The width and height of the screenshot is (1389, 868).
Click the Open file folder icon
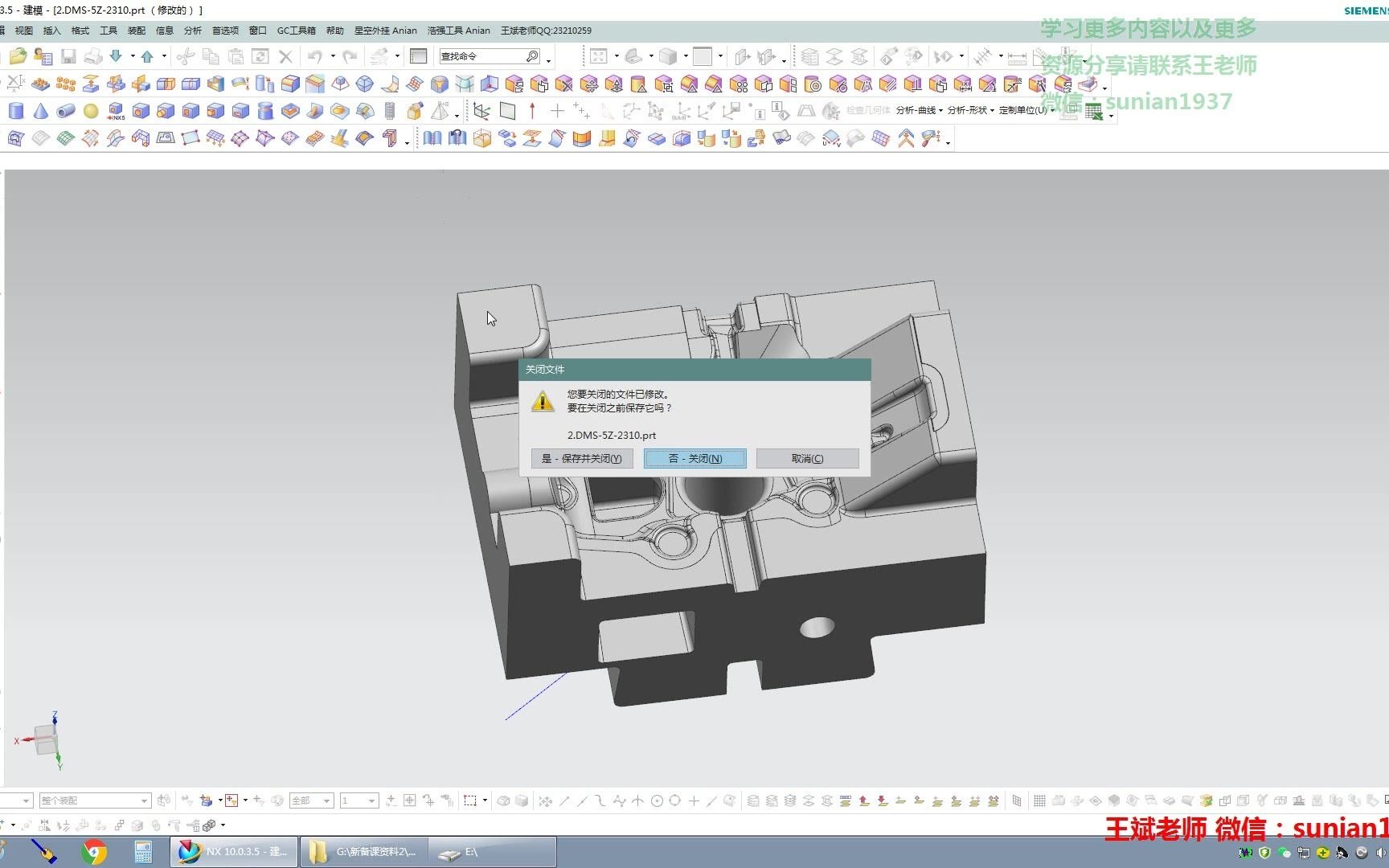pyautogui.click(x=18, y=55)
